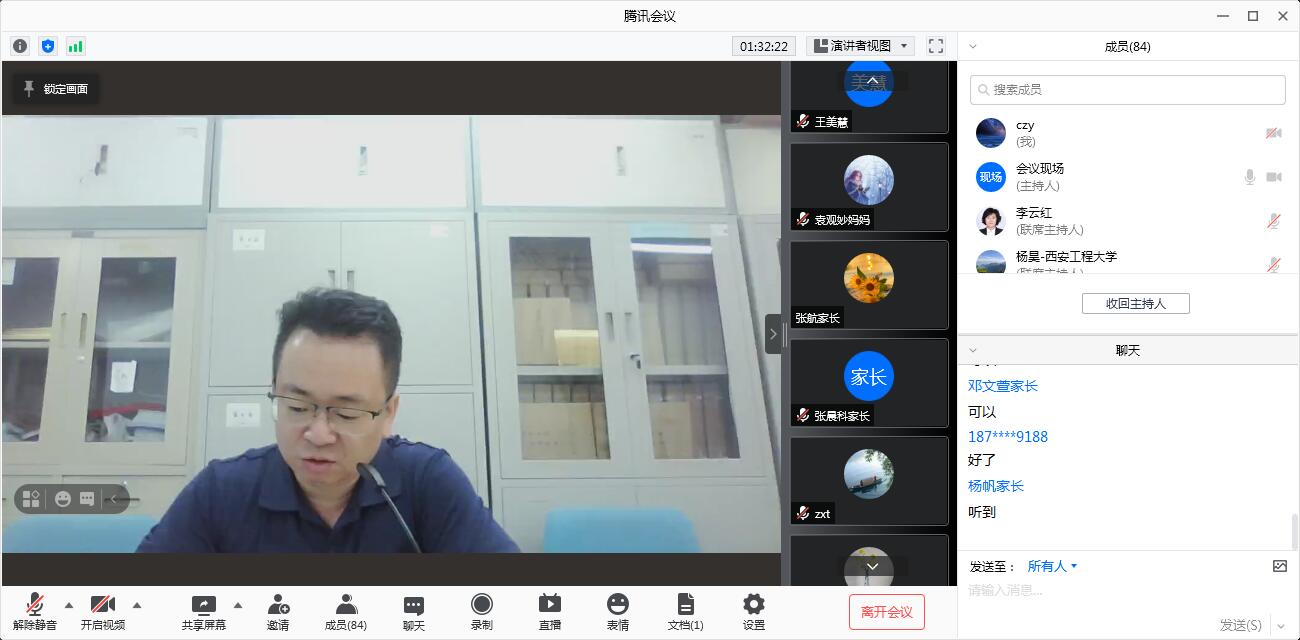Collapse the 成员(84) panel header
This screenshot has width=1300, height=640.
[973, 46]
